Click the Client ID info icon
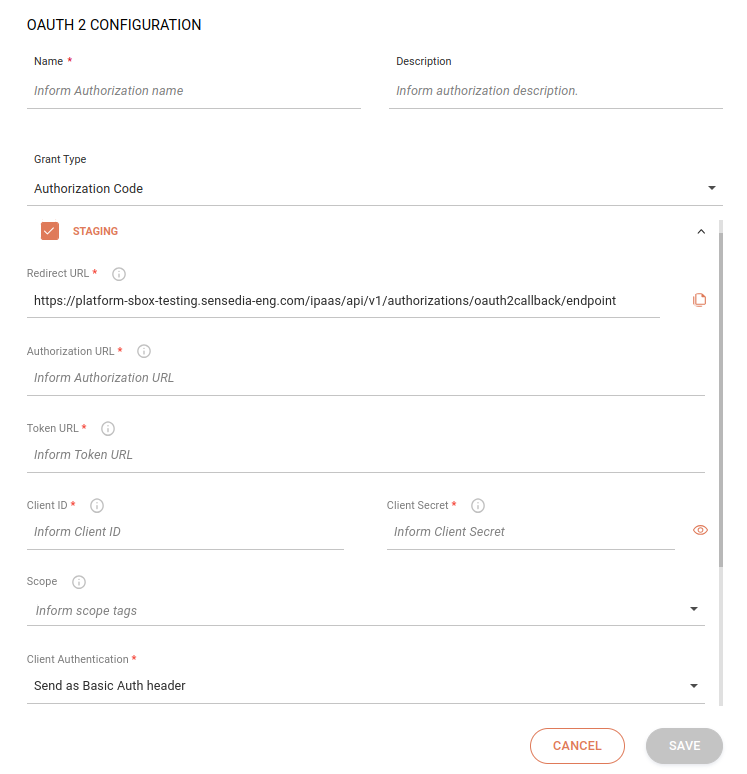This screenshot has height=774, width=747. [x=97, y=506]
